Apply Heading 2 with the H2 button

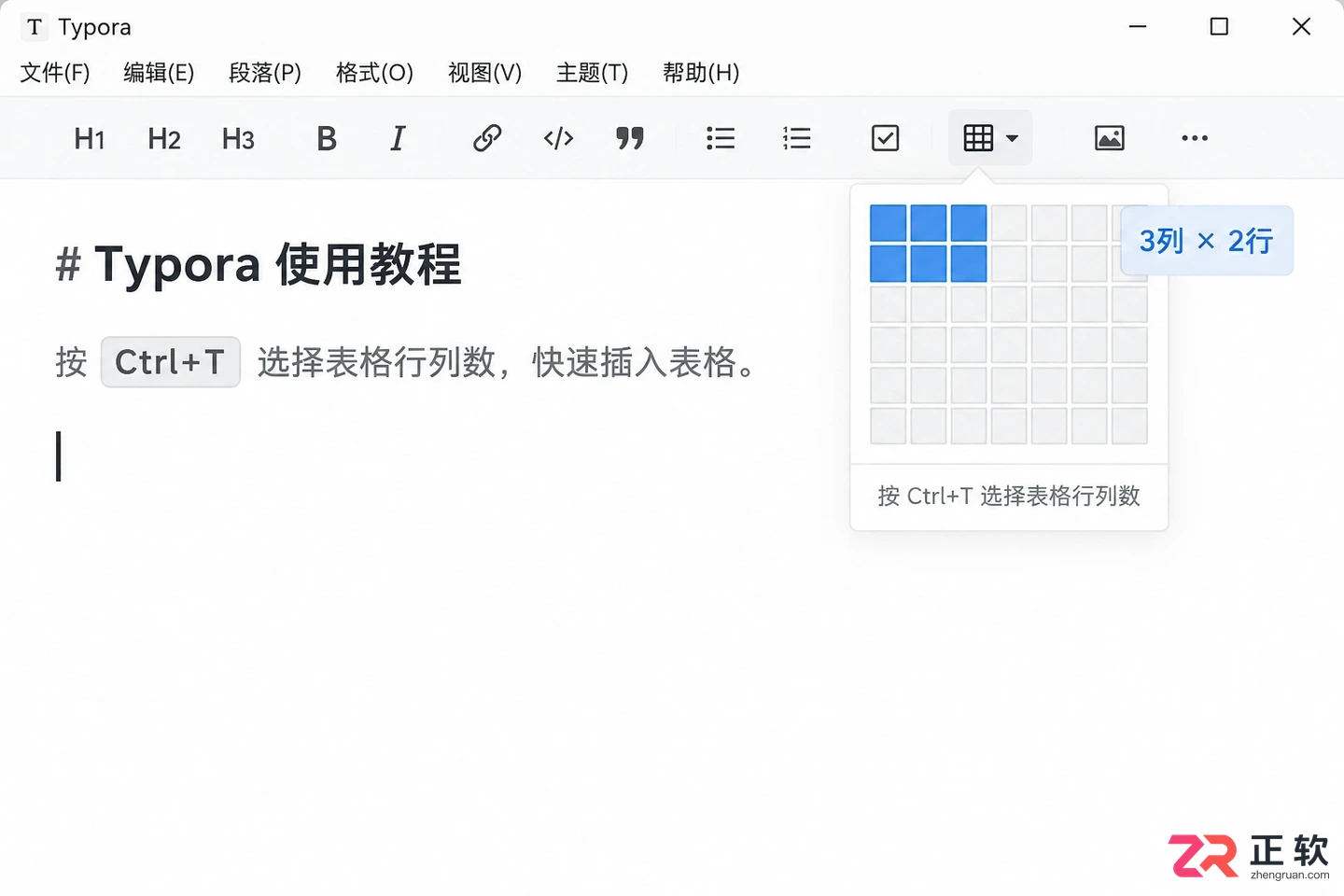(164, 139)
